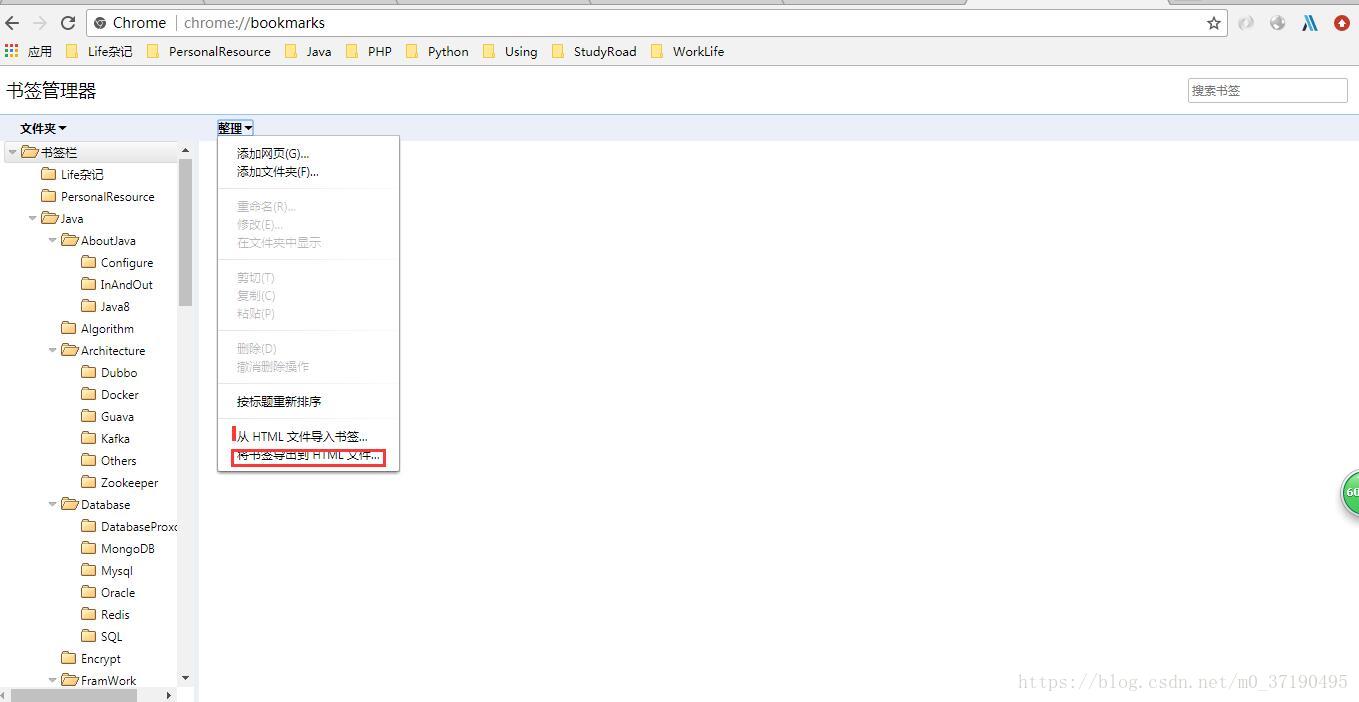1359x702 pixels.
Task: Open the Life杂记 folder in bookmarks bar
Action: (98, 51)
